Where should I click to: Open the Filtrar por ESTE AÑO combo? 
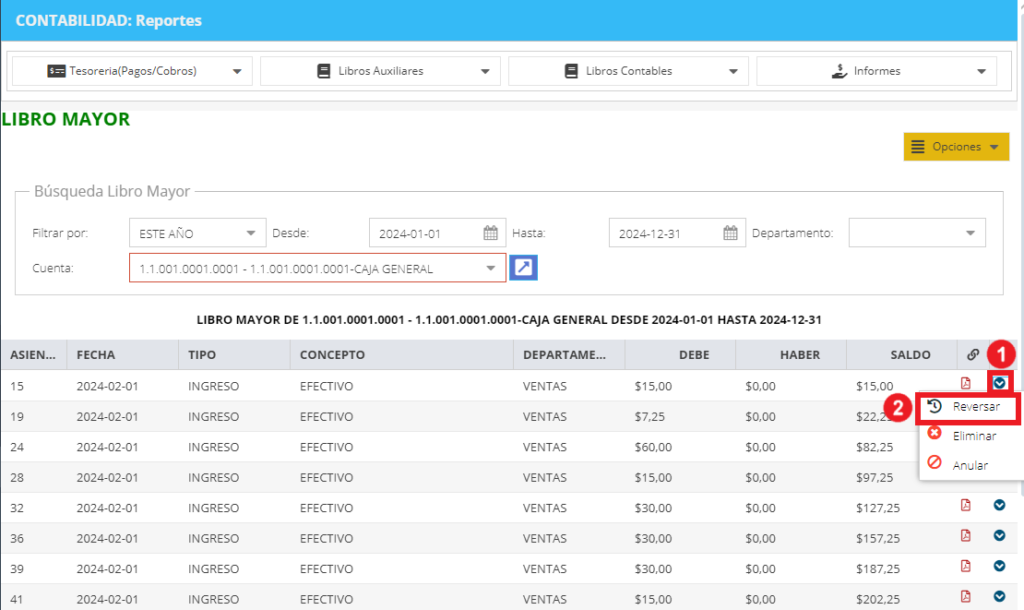[x=197, y=233]
